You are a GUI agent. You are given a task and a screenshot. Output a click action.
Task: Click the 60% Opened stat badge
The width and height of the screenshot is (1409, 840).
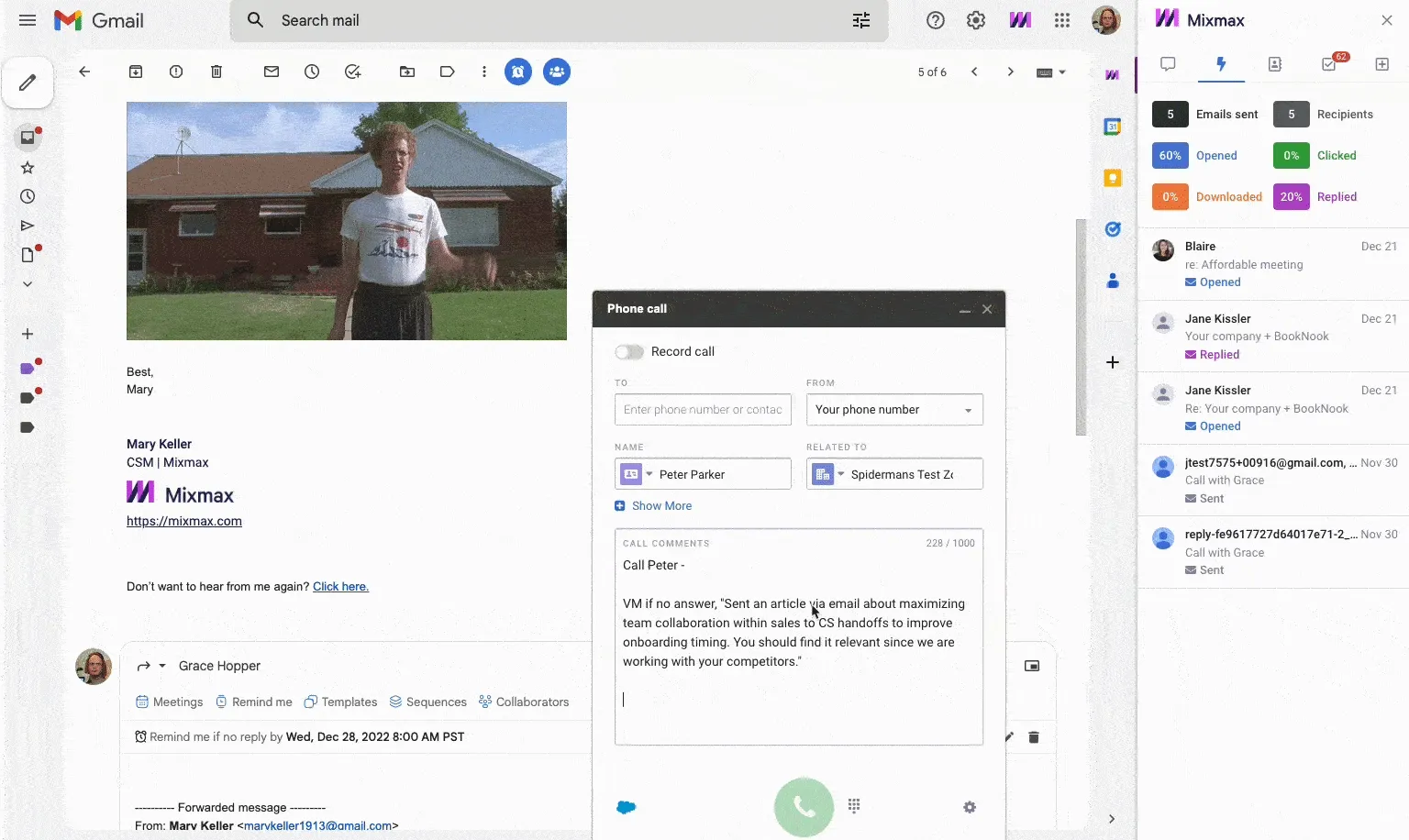coord(1170,156)
